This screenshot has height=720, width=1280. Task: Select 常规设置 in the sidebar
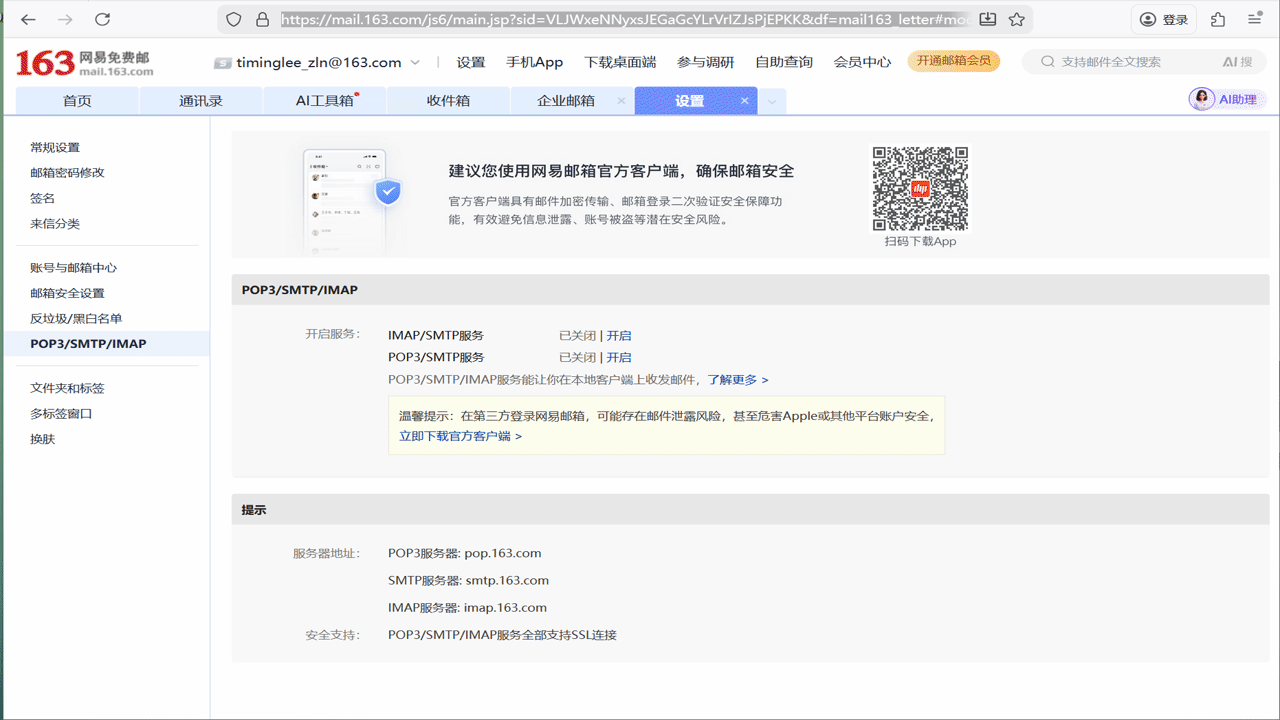pyautogui.click(x=55, y=147)
